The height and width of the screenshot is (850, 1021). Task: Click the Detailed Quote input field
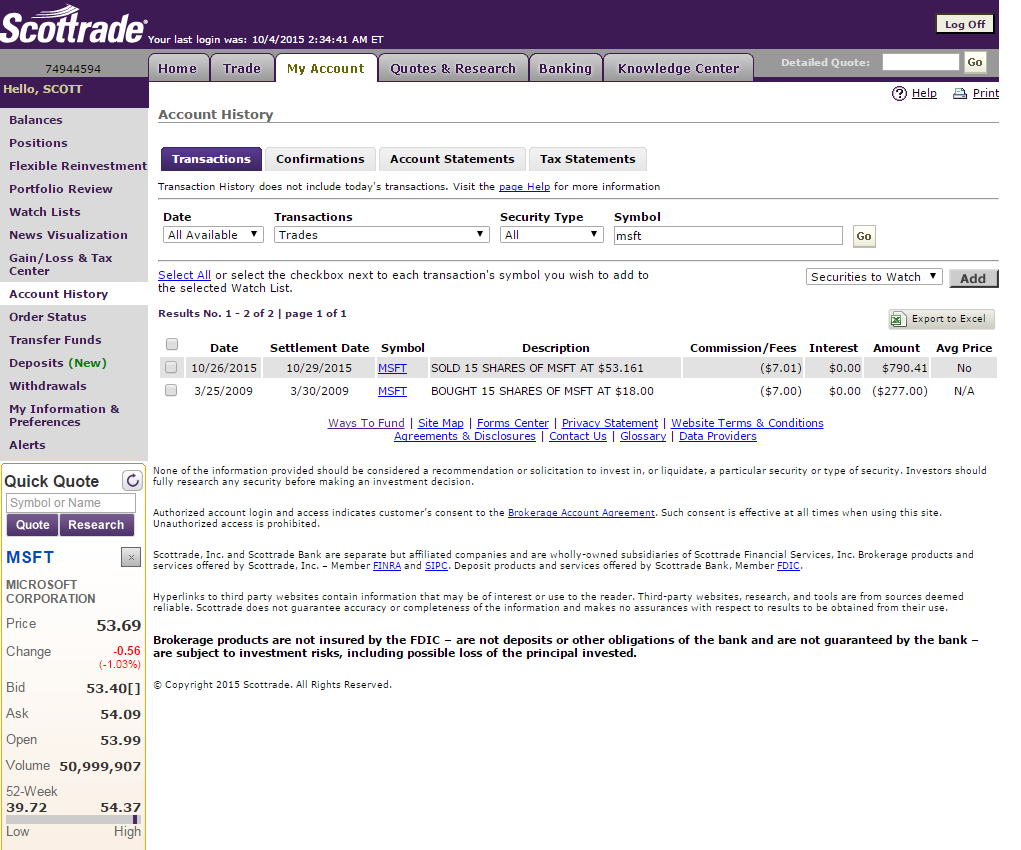point(920,63)
